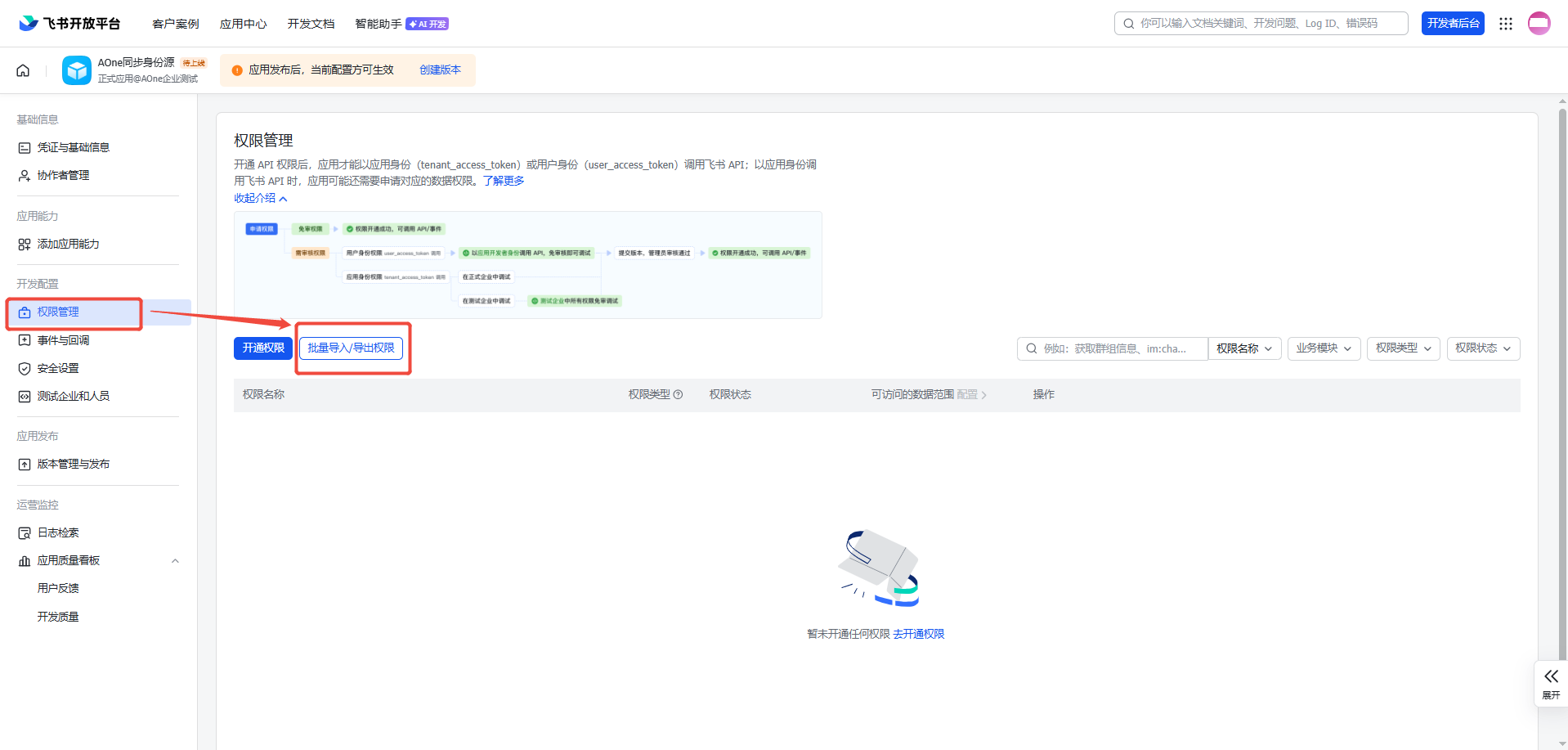Click the 安全设置 shield icon

tap(25, 369)
